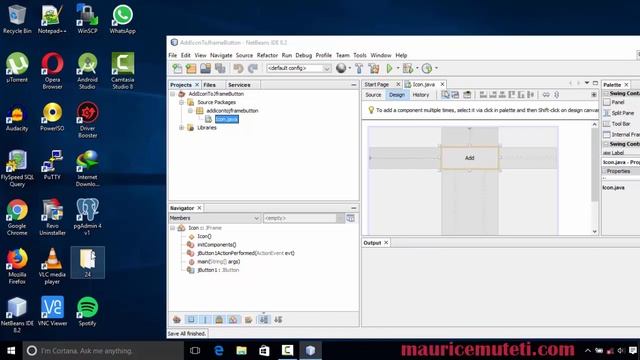Click the Clean and Build icon
Image resolution: width=640 pixels, height=360 pixels.
click(373, 68)
